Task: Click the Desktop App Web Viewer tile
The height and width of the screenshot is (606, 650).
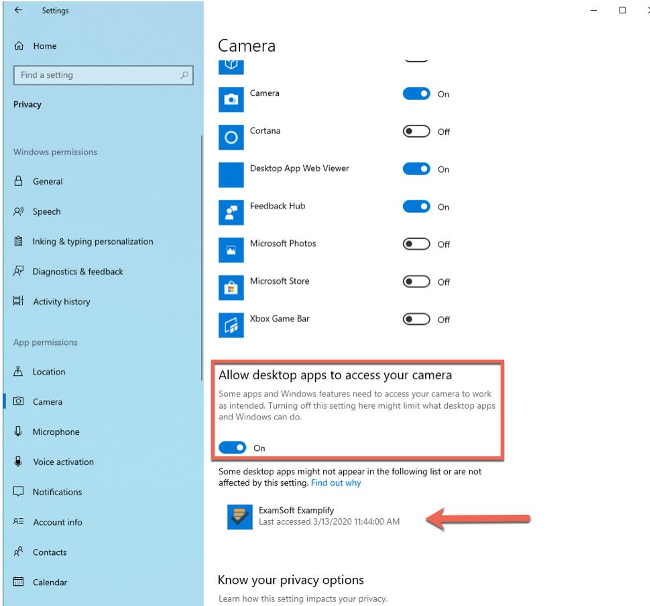Action: (x=231, y=175)
